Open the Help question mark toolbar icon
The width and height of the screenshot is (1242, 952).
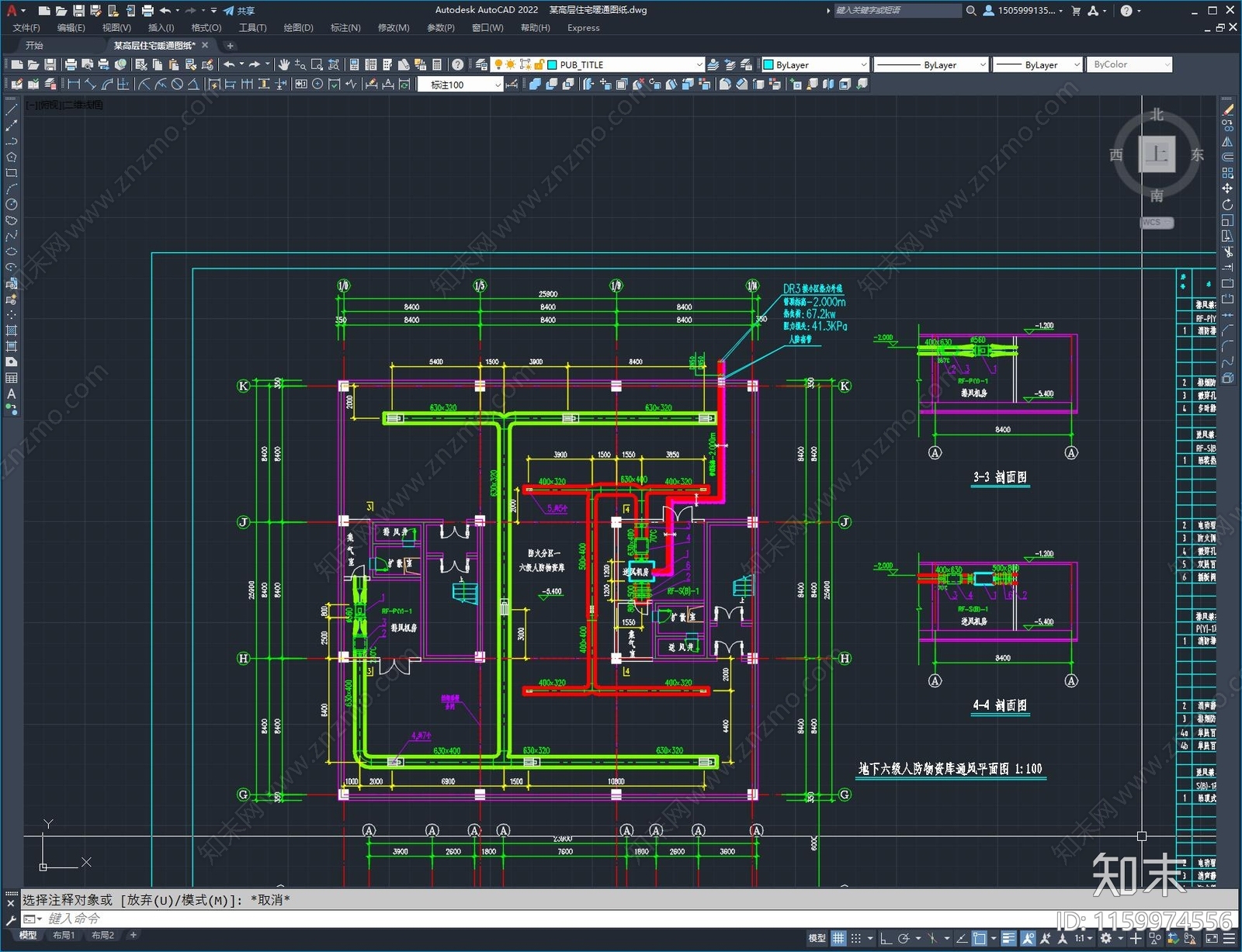[x=458, y=64]
